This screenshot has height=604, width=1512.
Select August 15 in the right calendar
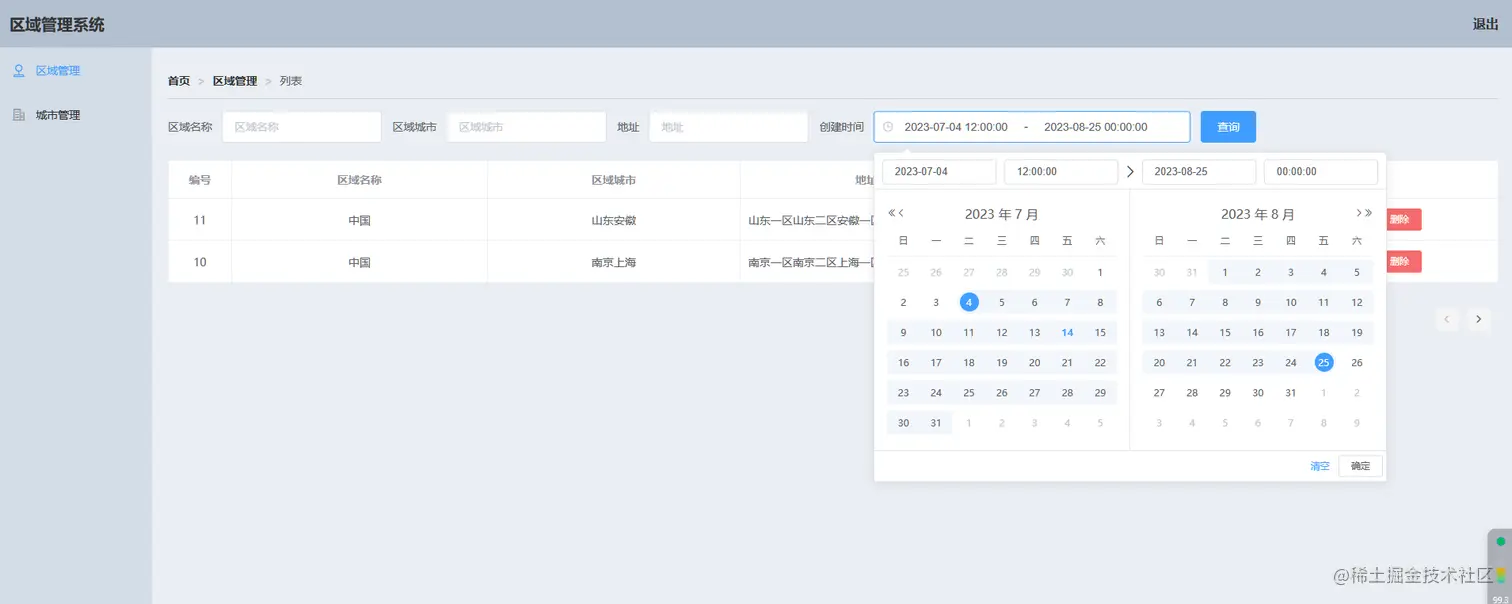click(1225, 333)
